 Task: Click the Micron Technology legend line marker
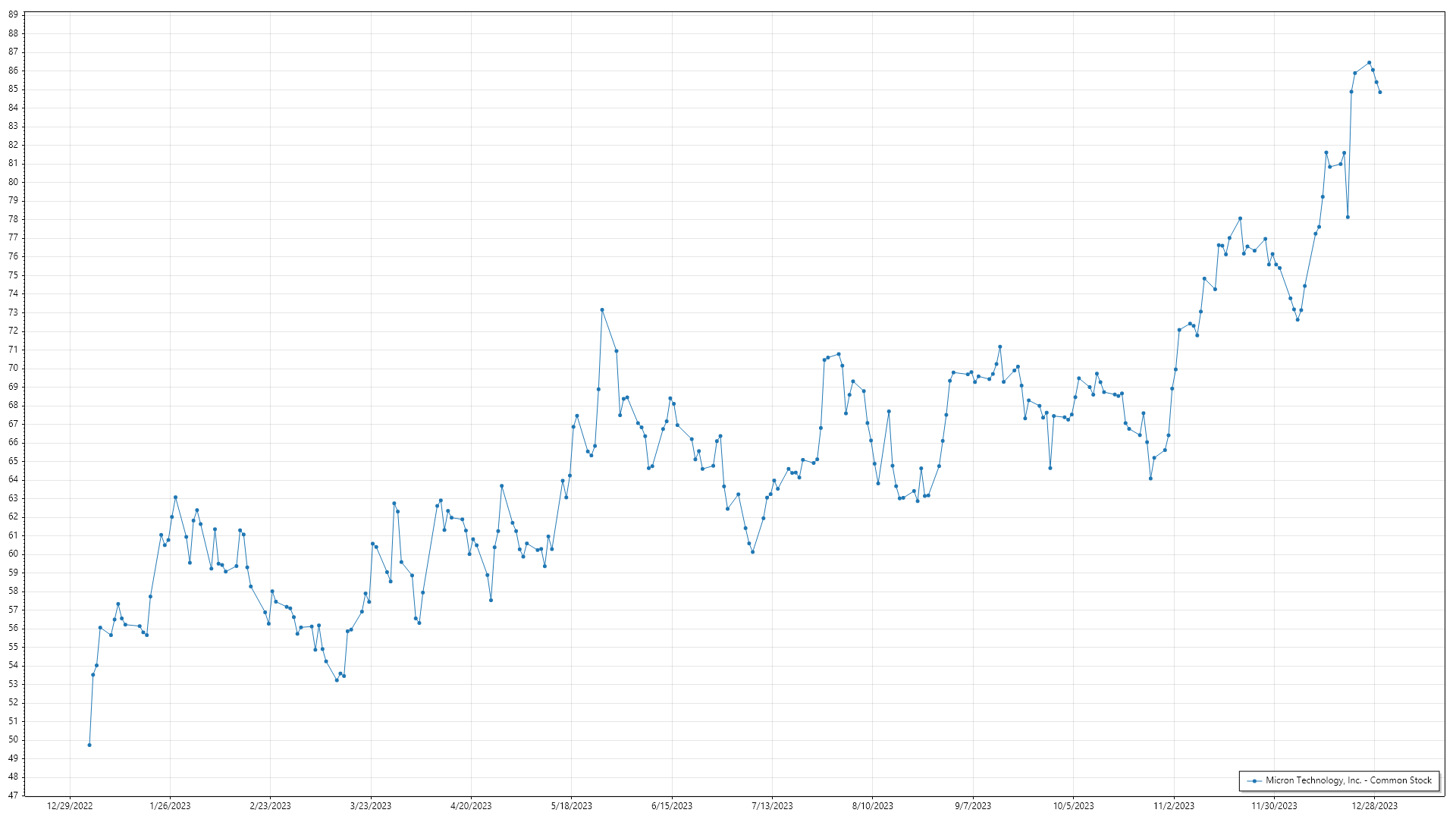click(1255, 781)
